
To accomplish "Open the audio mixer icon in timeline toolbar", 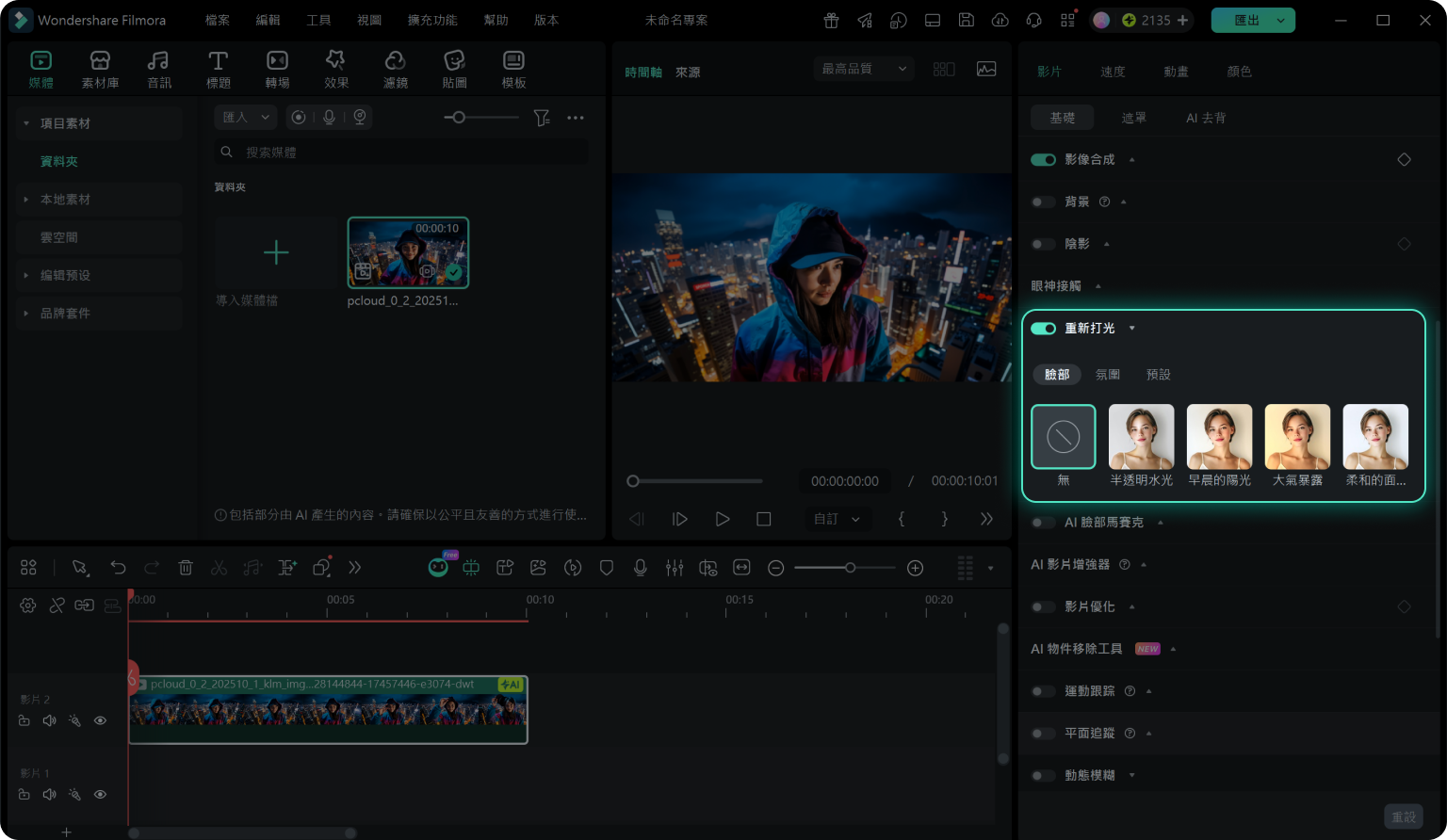I will [x=675, y=568].
